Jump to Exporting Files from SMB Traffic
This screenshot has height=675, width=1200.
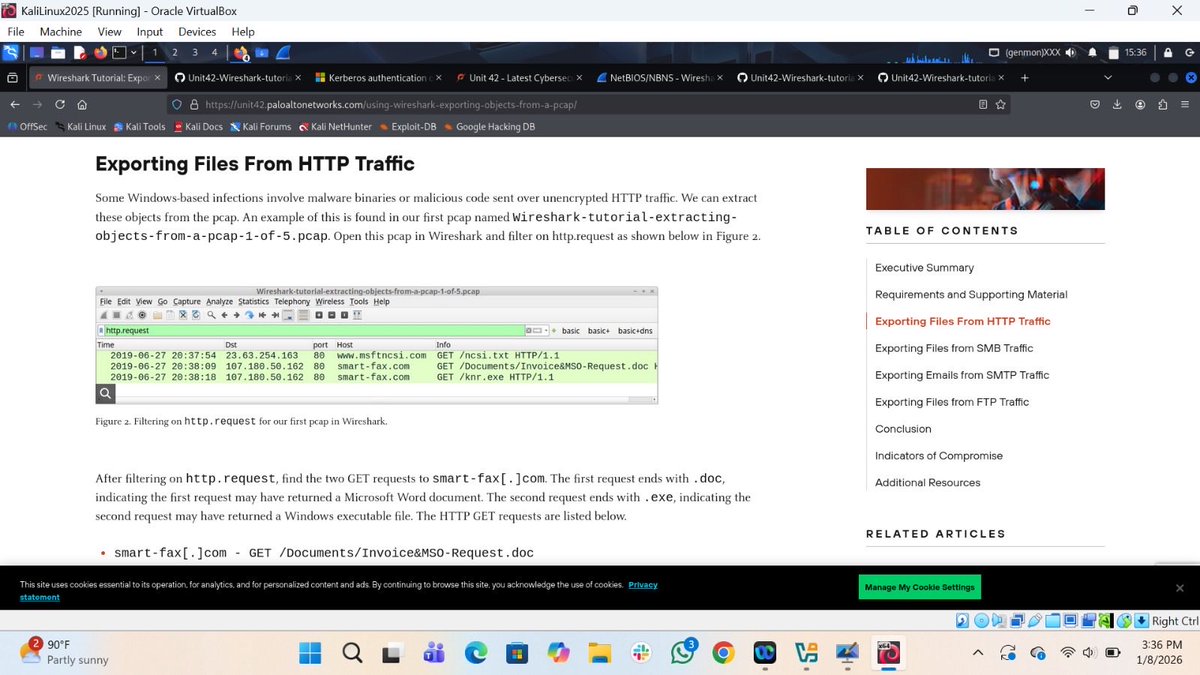point(954,348)
